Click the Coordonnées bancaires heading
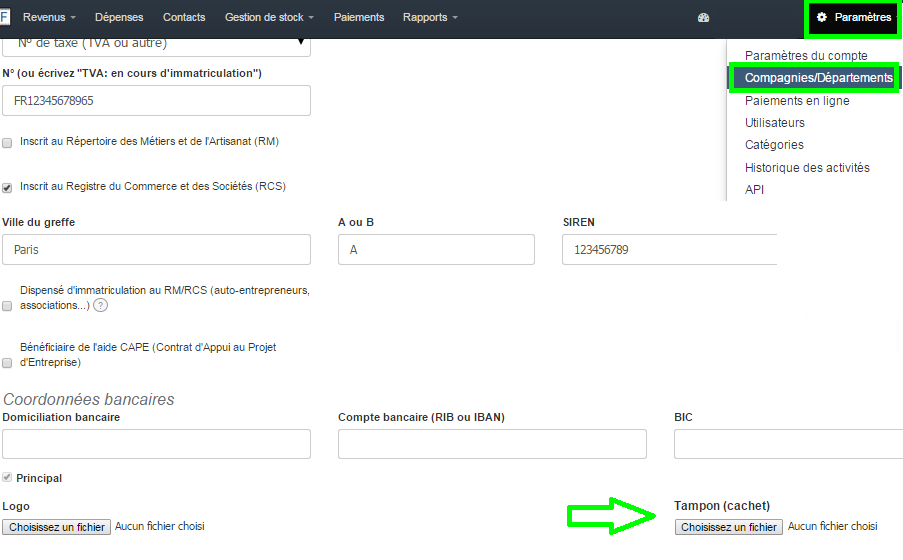 point(89,399)
